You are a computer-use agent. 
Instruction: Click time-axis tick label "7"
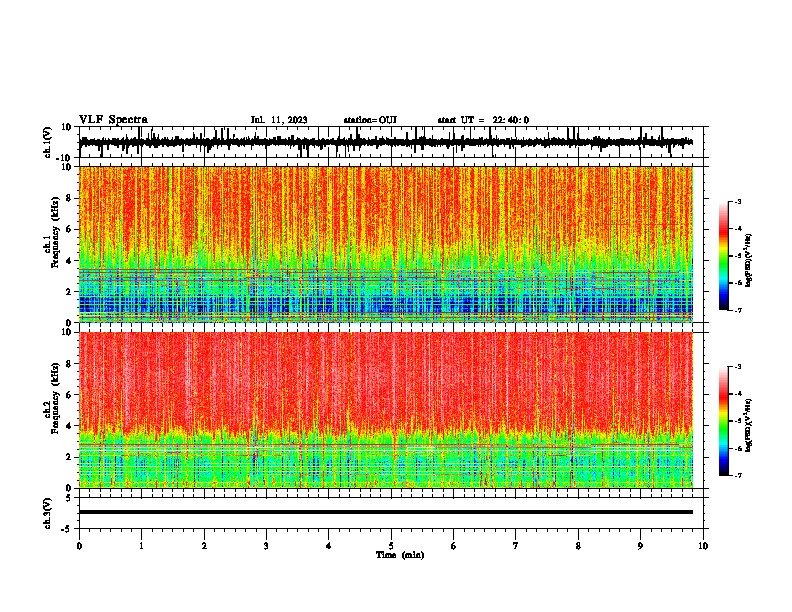[516, 546]
